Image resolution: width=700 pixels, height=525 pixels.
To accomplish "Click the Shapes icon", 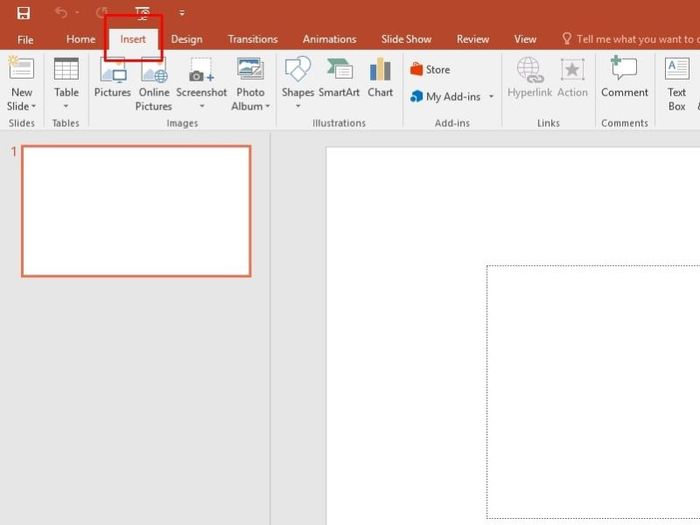I will [298, 69].
